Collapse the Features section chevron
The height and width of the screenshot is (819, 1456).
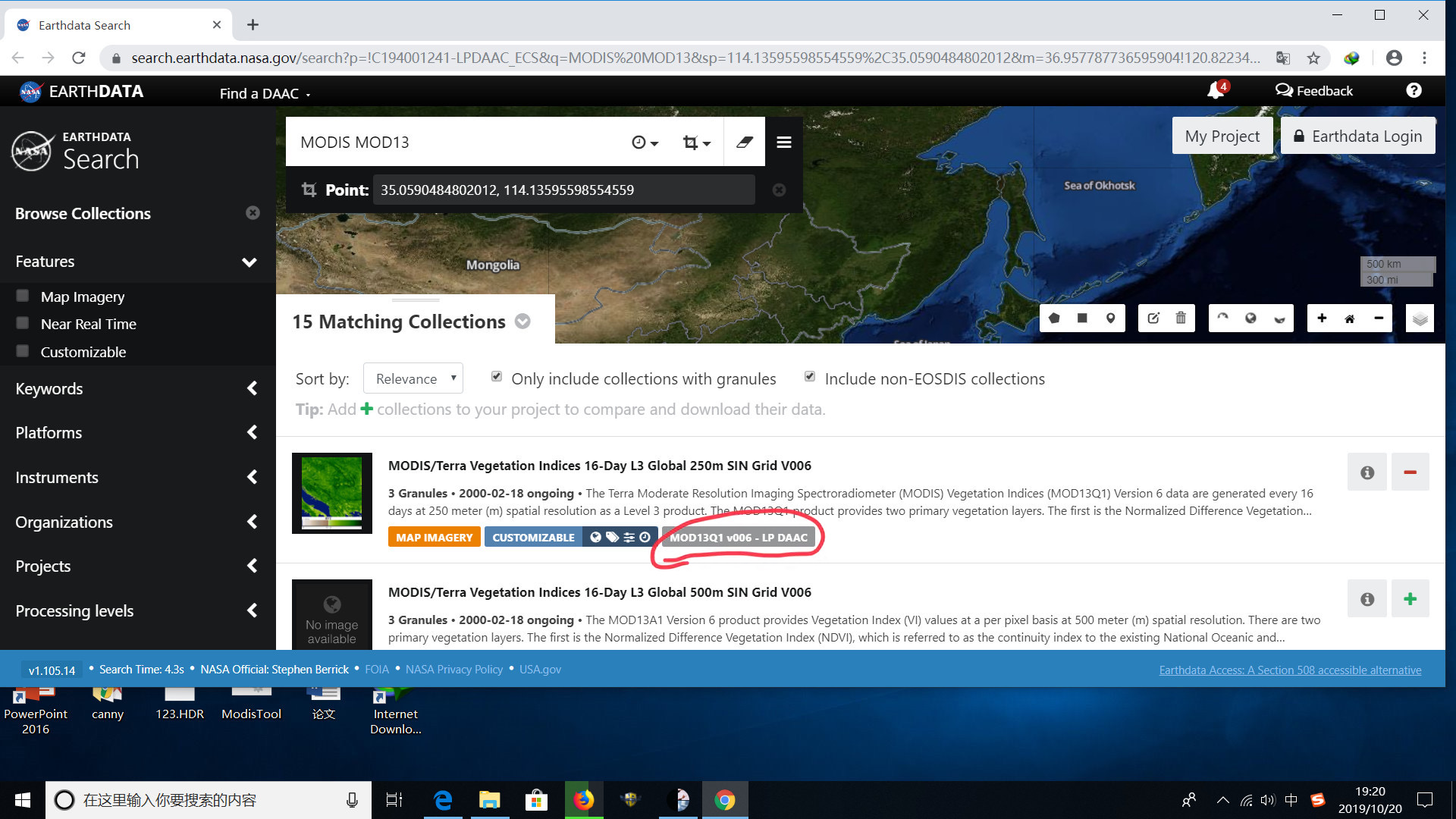pyautogui.click(x=249, y=262)
